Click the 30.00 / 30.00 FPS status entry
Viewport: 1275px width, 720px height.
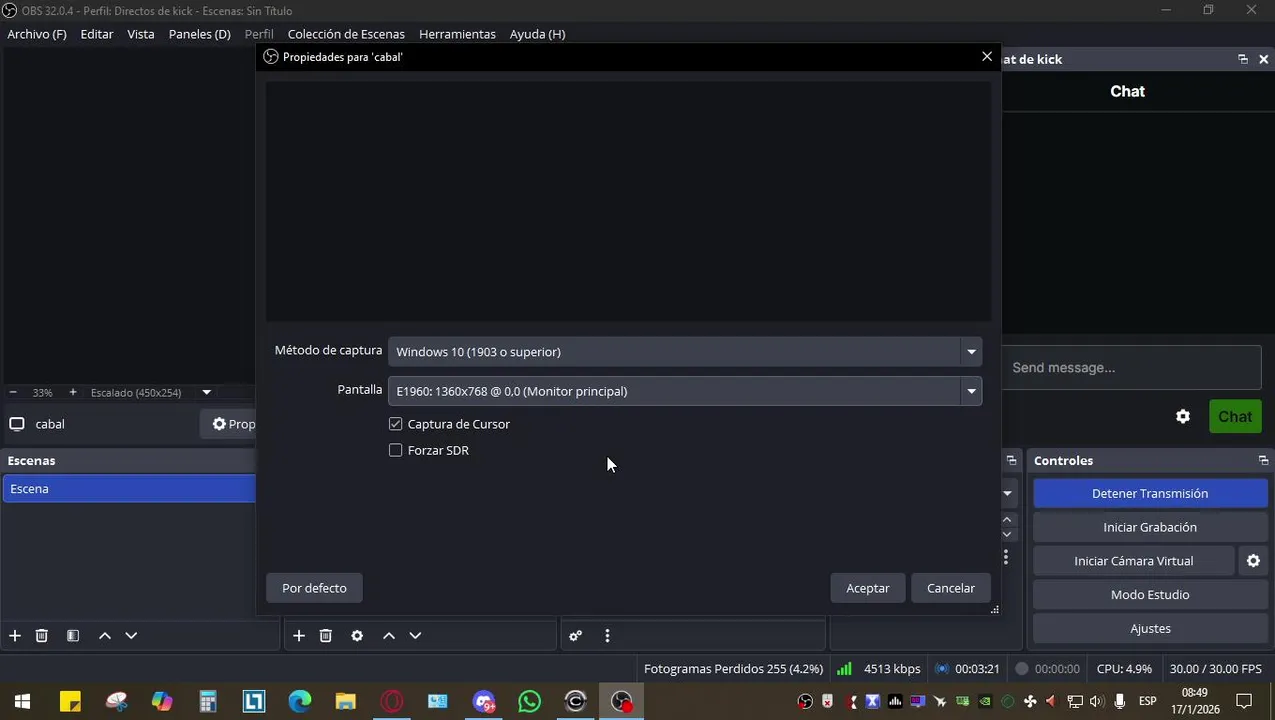pos(1215,669)
